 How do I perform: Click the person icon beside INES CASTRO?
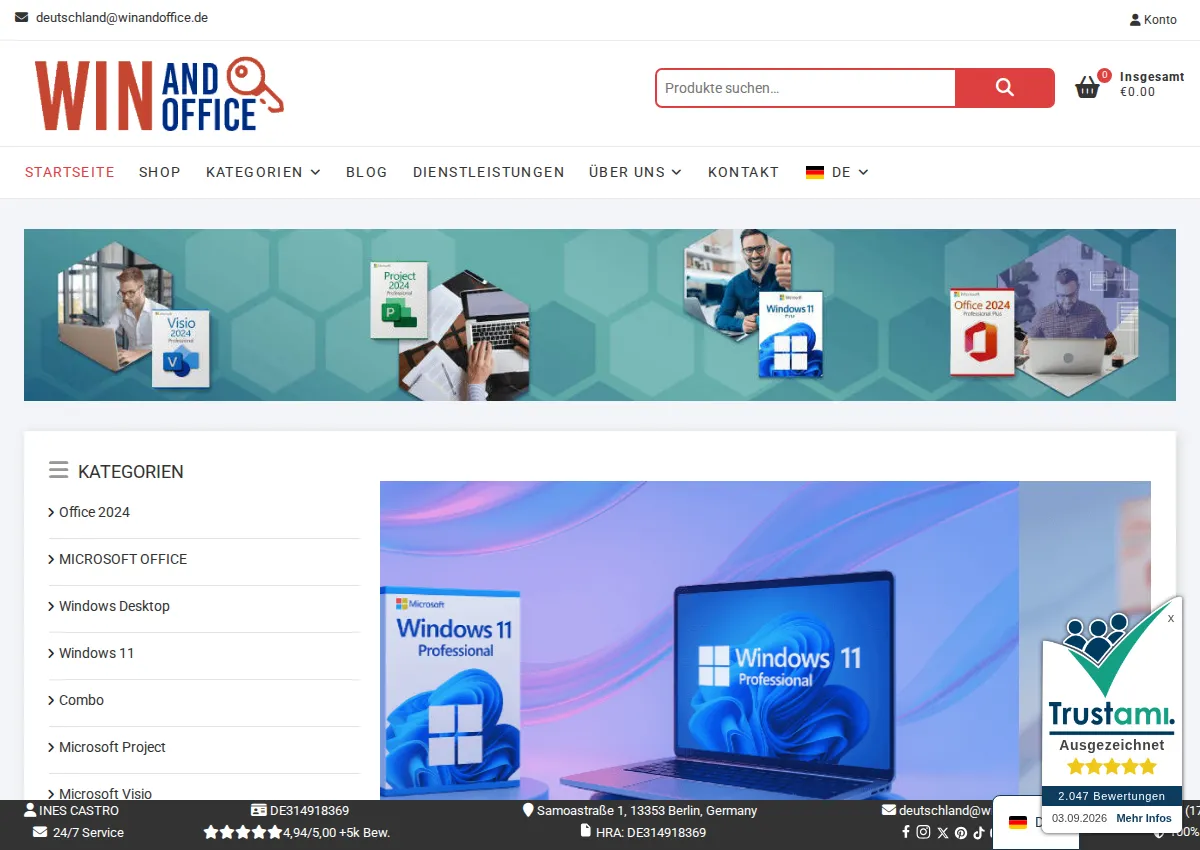coord(30,810)
